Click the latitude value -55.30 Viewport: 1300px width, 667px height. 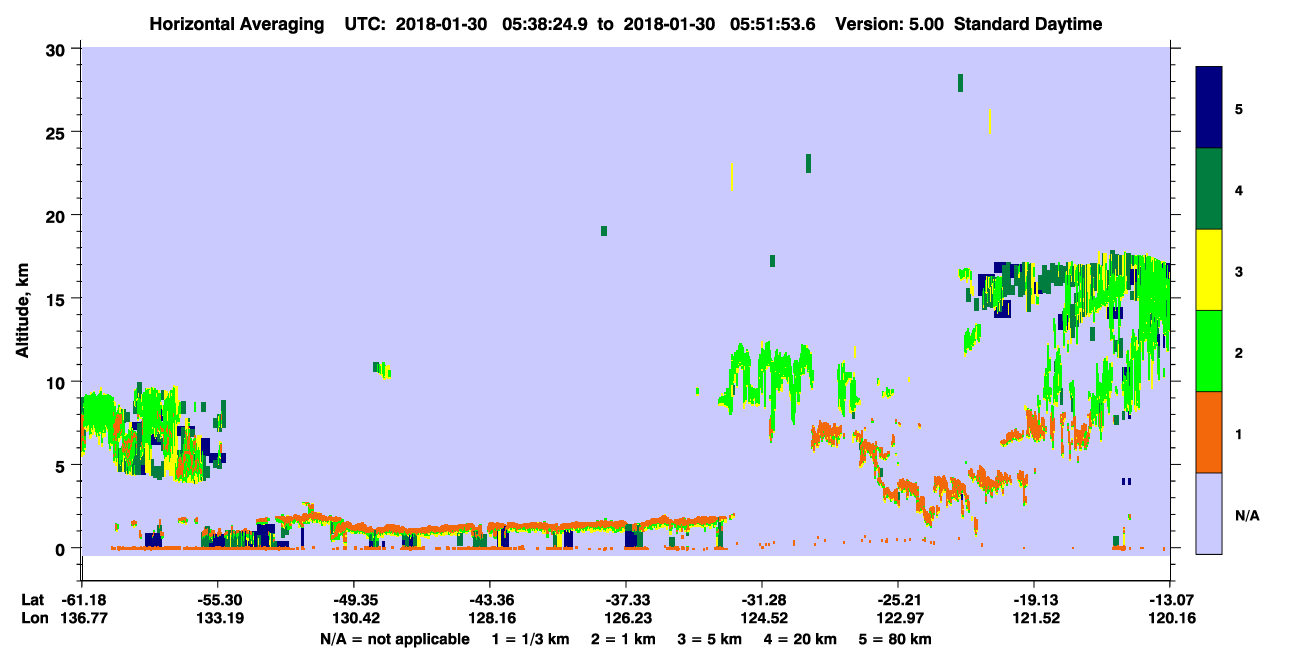pos(217,600)
